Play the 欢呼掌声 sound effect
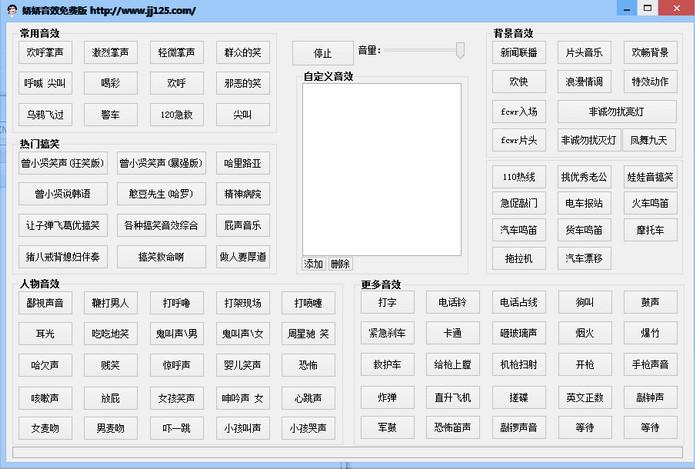 coord(46,52)
